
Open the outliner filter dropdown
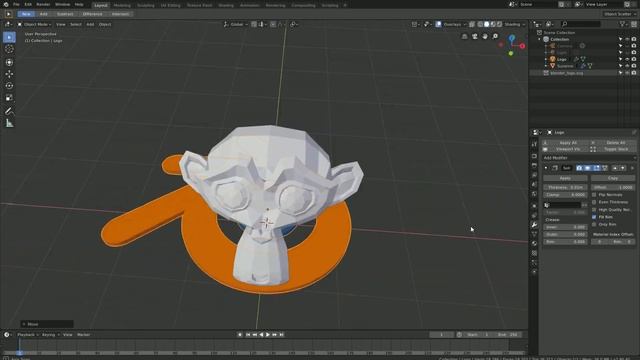click(623, 24)
